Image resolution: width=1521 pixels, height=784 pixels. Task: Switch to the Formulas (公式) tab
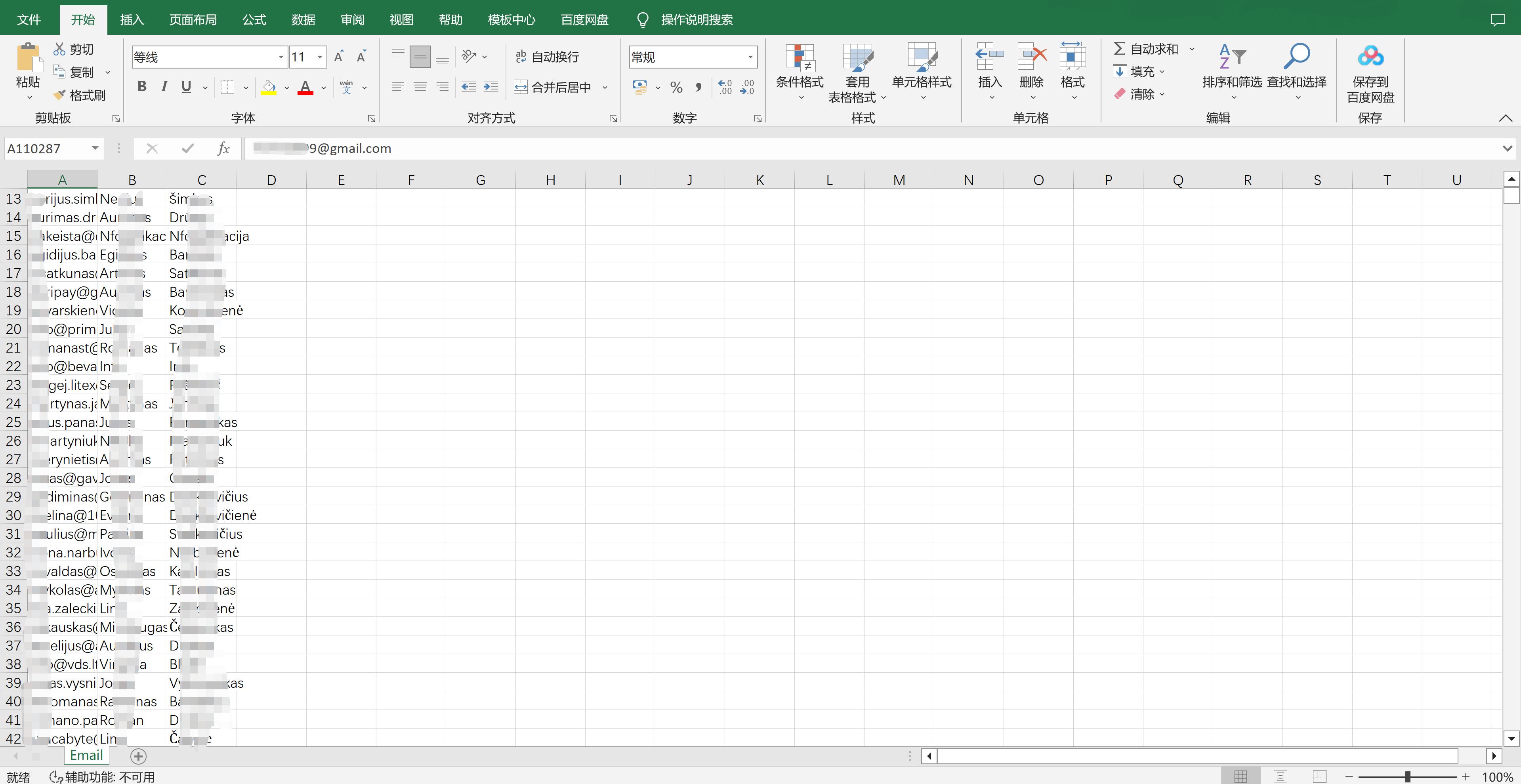pyautogui.click(x=254, y=19)
